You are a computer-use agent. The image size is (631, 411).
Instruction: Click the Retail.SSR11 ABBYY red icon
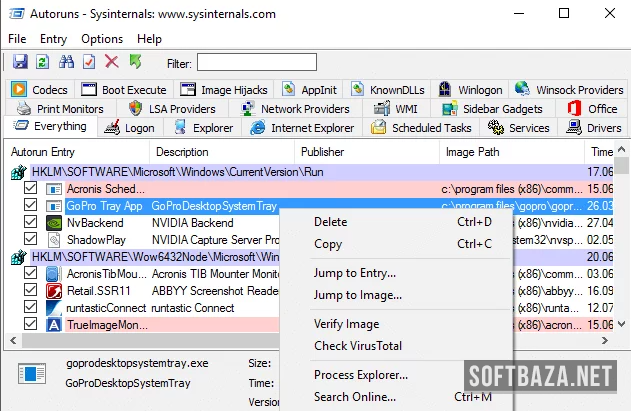pos(53,291)
